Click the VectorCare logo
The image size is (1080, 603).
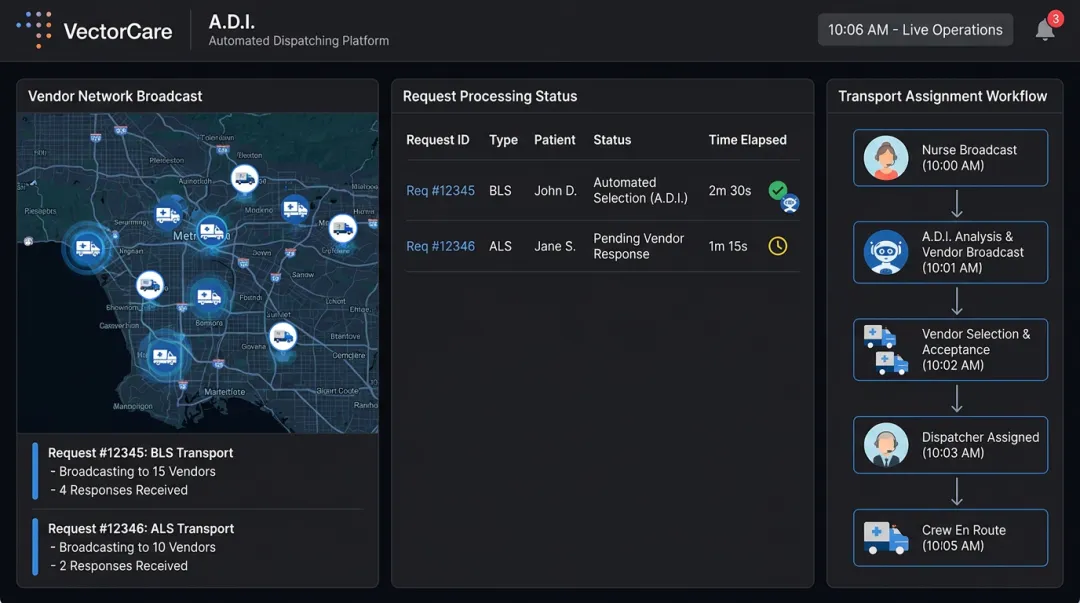pyautogui.click(x=94, y=30)
